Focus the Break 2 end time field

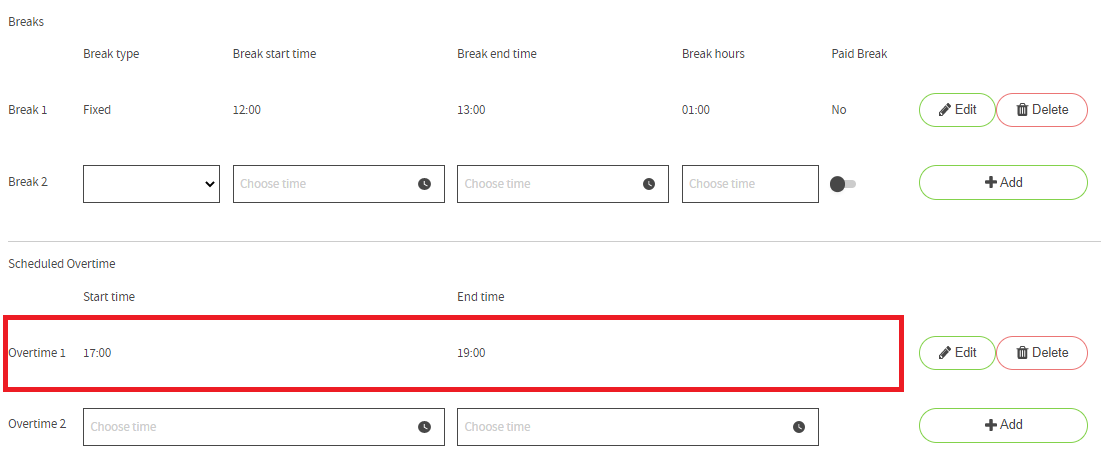coord(563,184)
